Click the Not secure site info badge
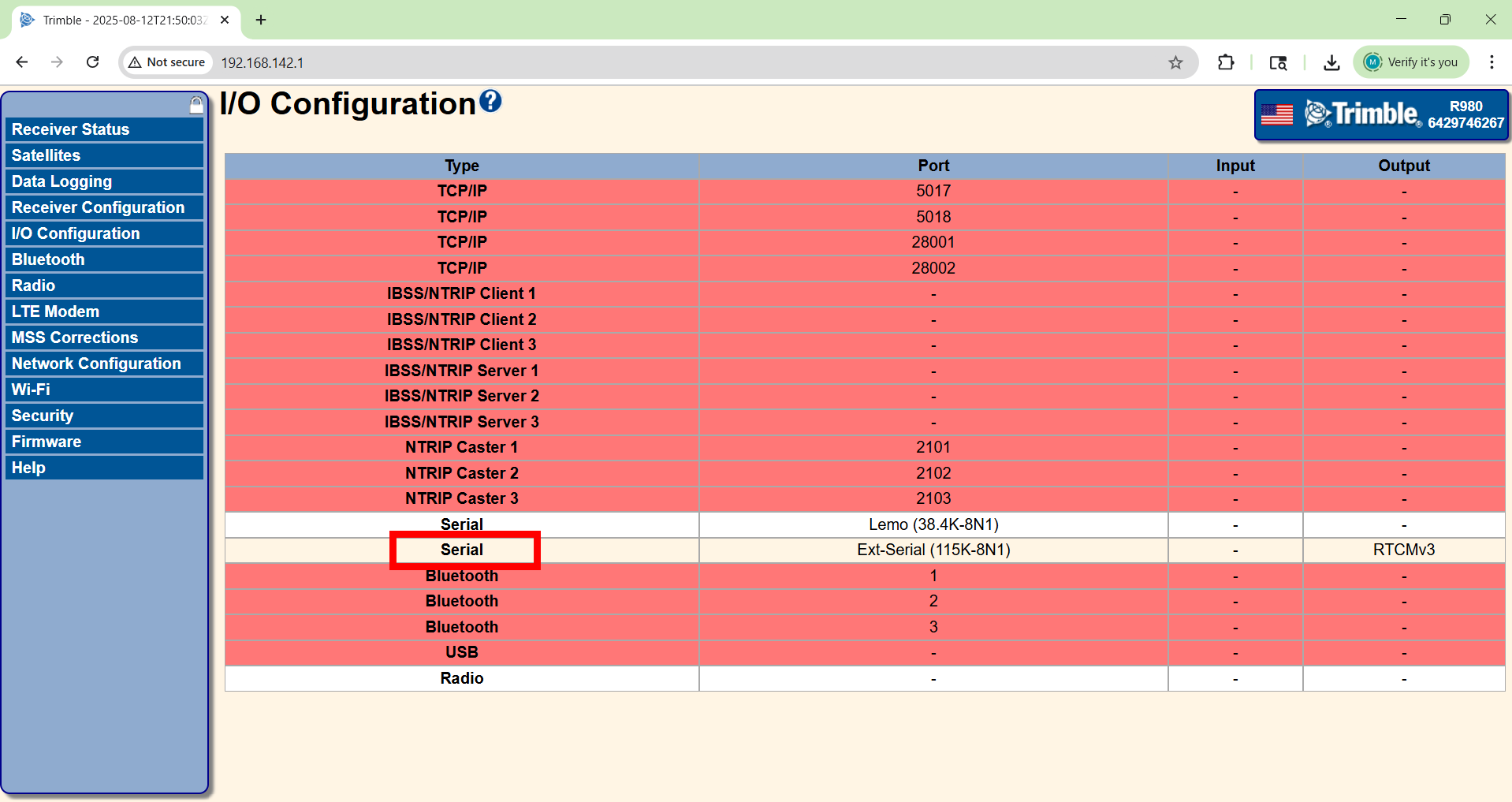Image resolution: width=1512 pixels, height=802 pixels. coord(167,62)
